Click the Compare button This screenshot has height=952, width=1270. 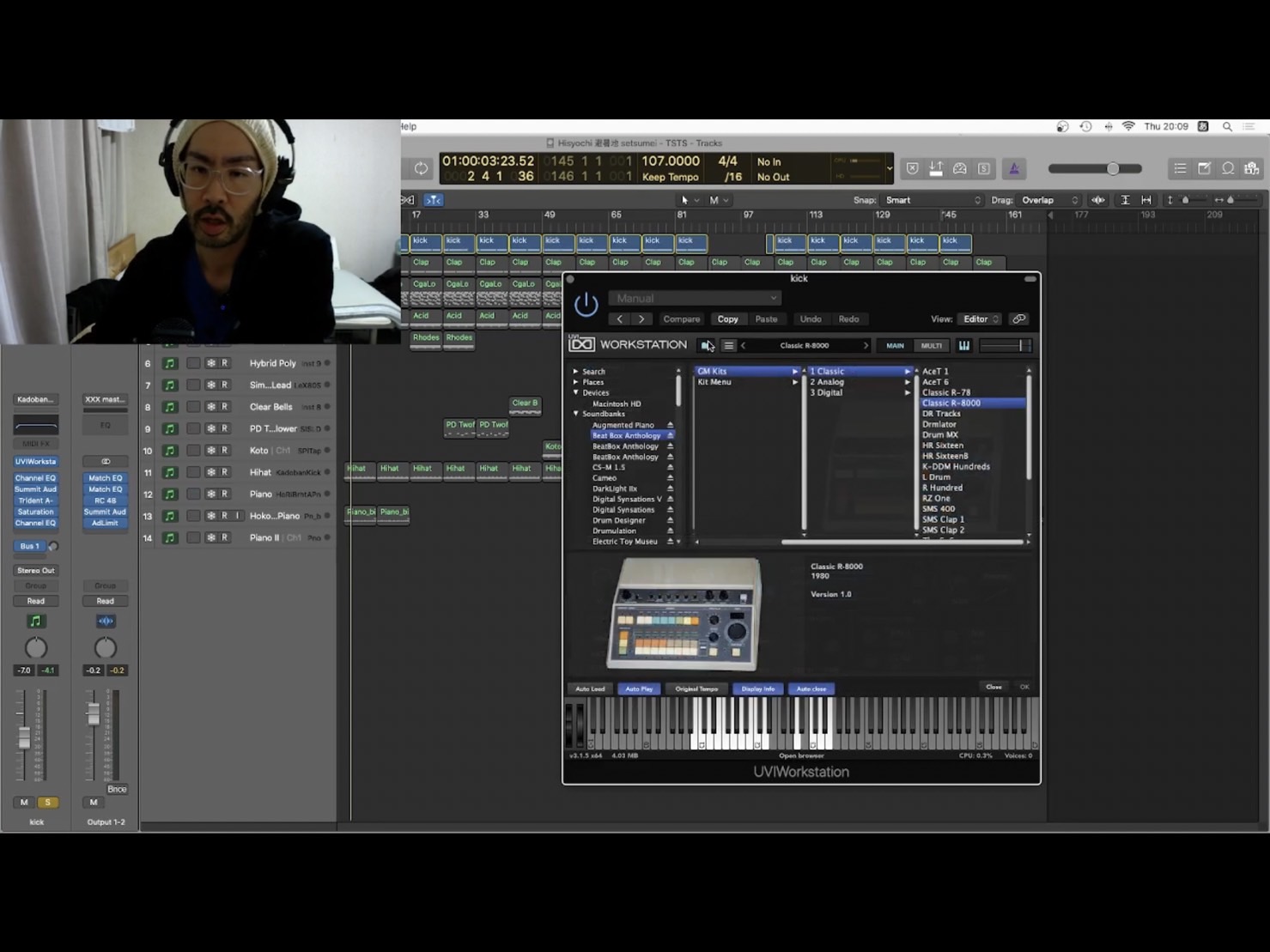coord(681,319)
